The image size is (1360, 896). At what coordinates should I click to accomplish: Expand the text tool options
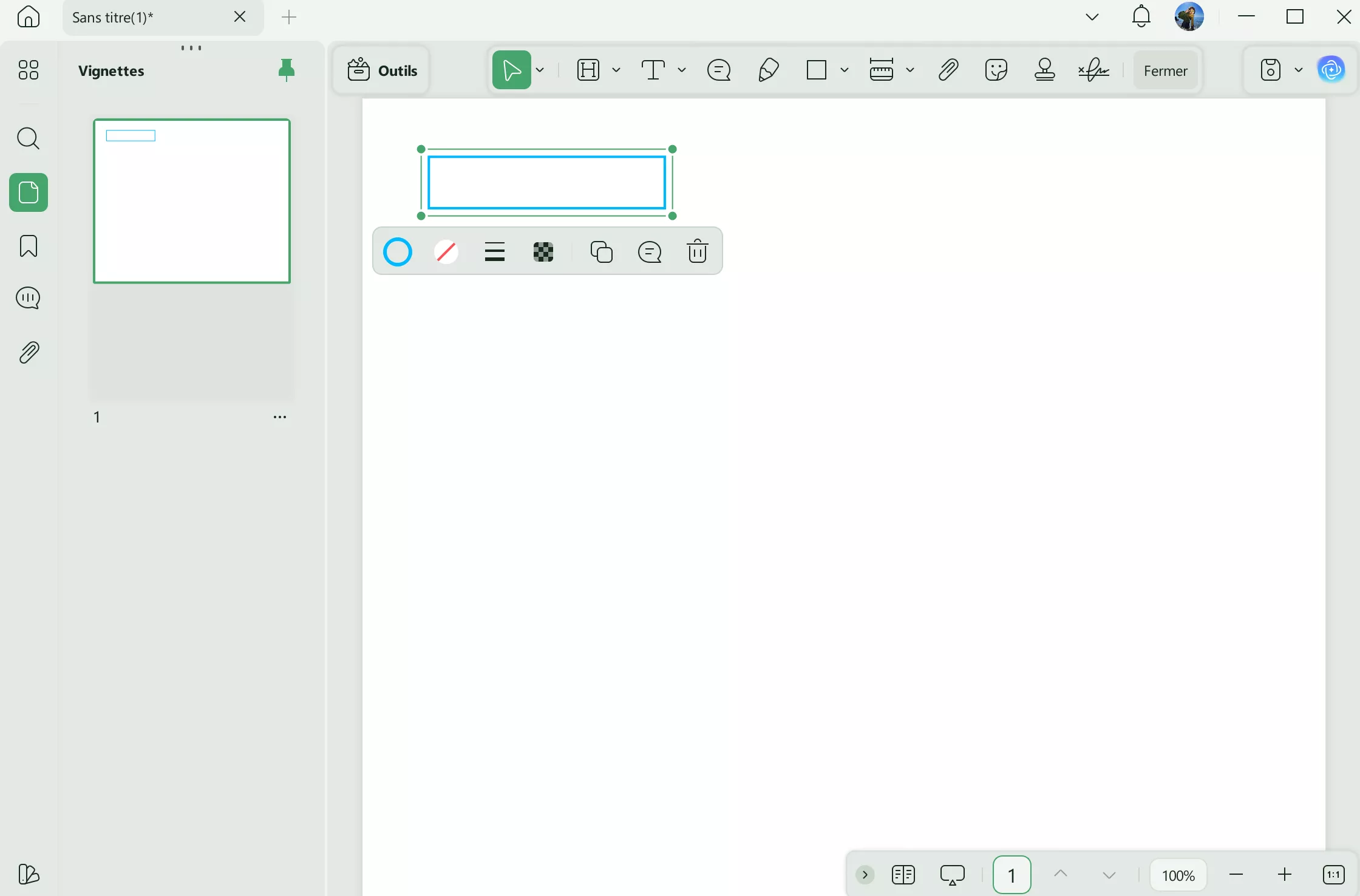[x=682, y=69]
